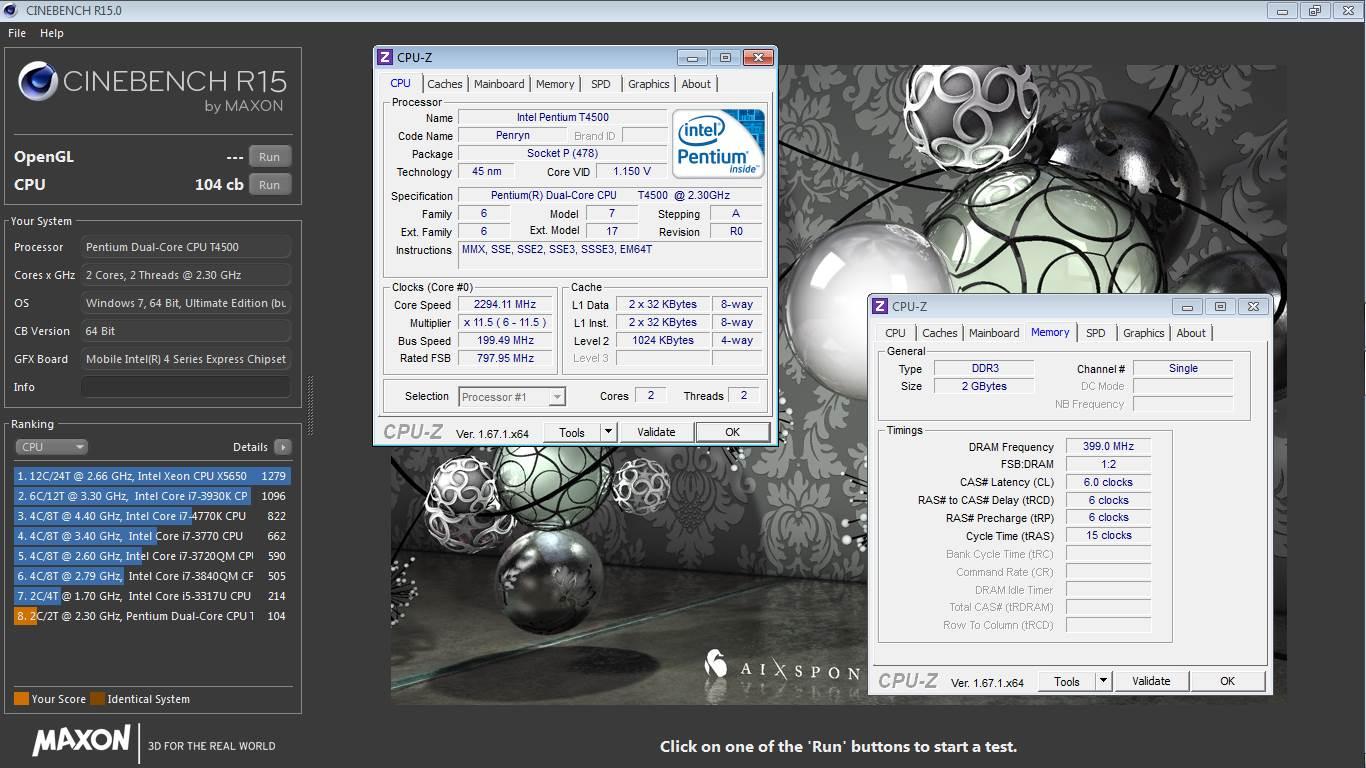This screenshot has height=768, width=1366.
Task: Open the CPU ranking type dropdown
Action: [x=52, y=447]
